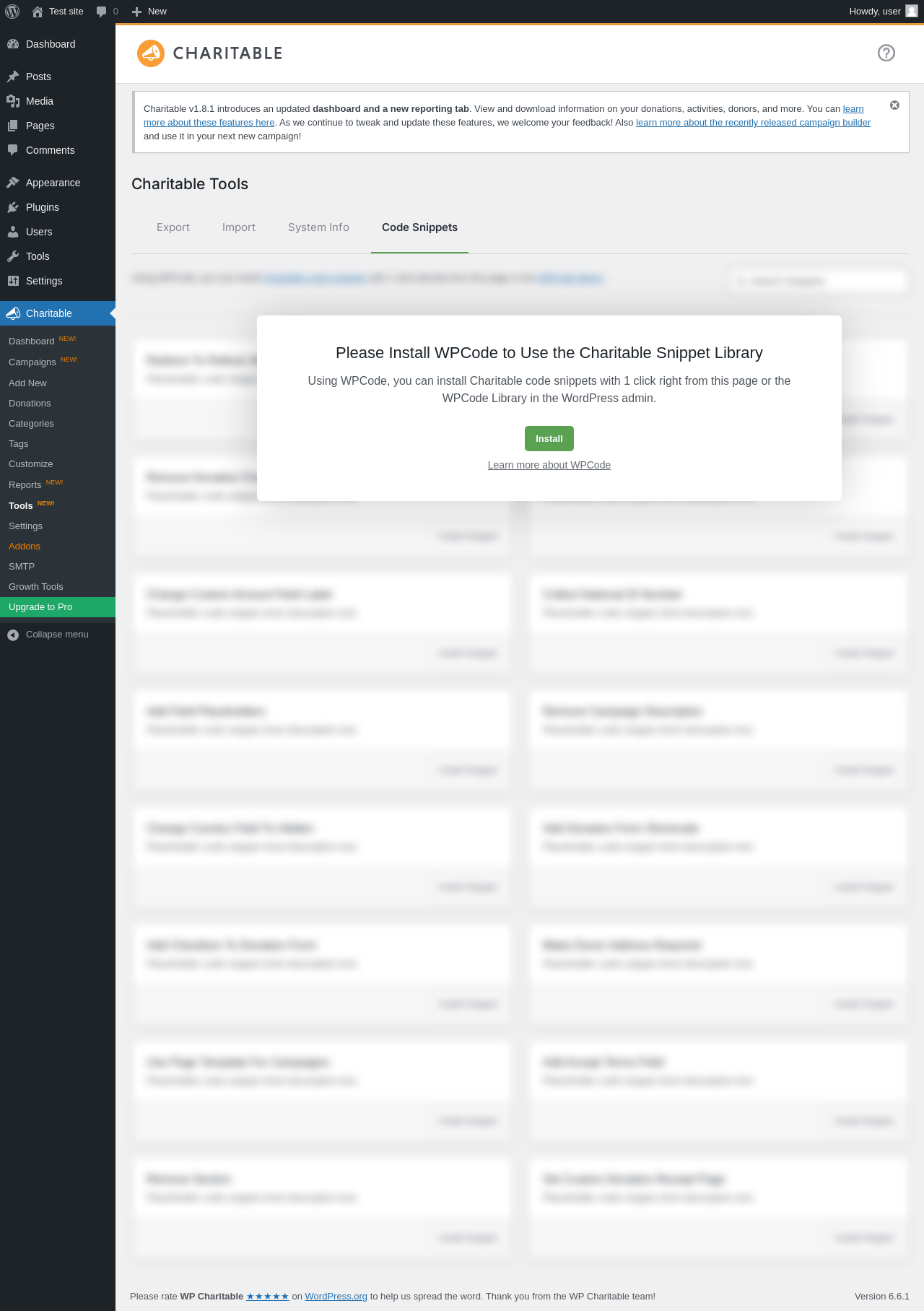Switch to the Export tab

tap(173, 227)
